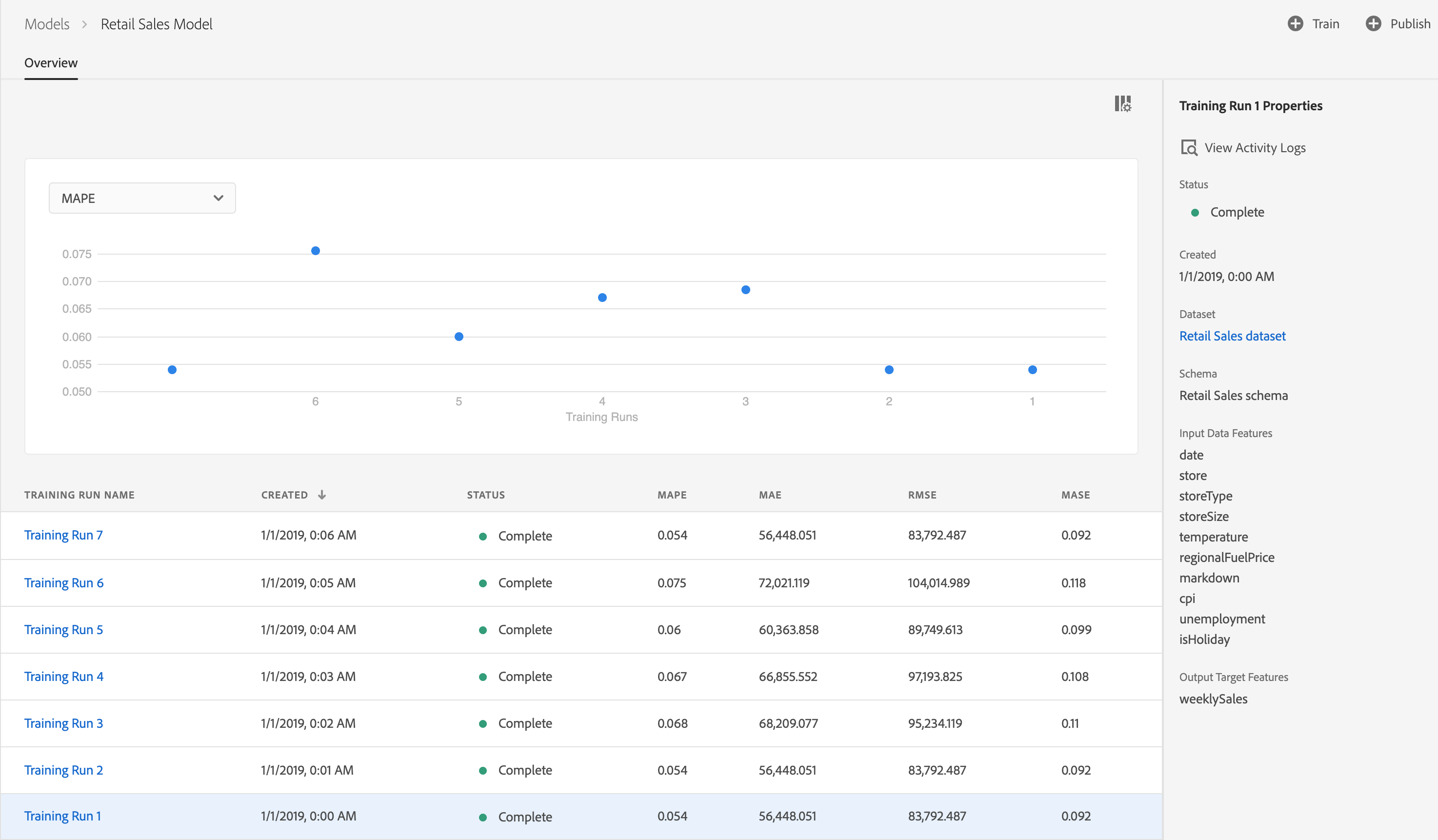This screenshot has height=840, width=1438.
Task: Open the Retail Sales dataset link
Action: click(x=1232, y=336)
